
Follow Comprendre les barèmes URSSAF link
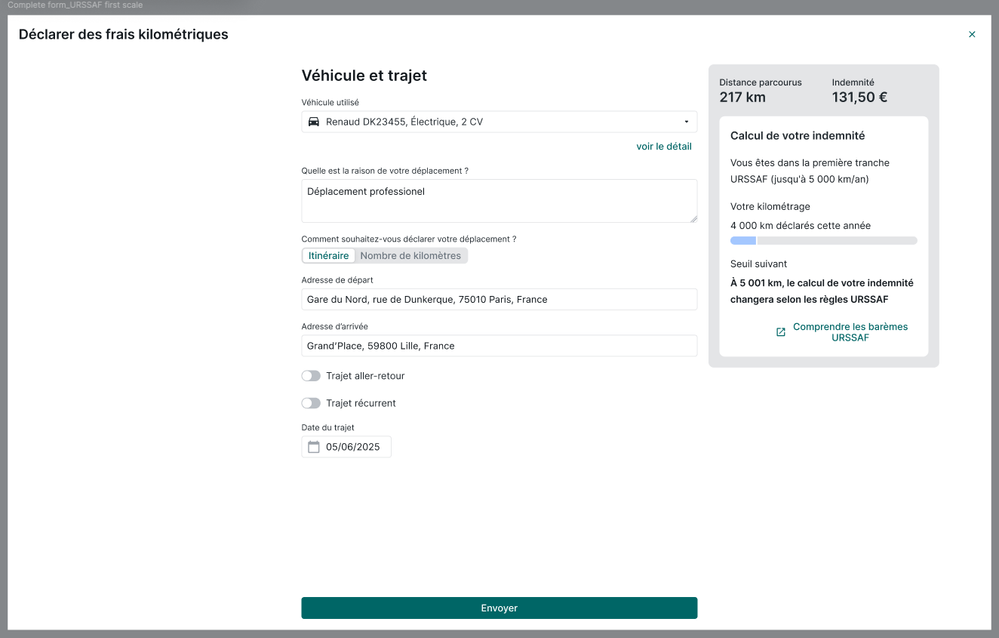pos(850,332)
